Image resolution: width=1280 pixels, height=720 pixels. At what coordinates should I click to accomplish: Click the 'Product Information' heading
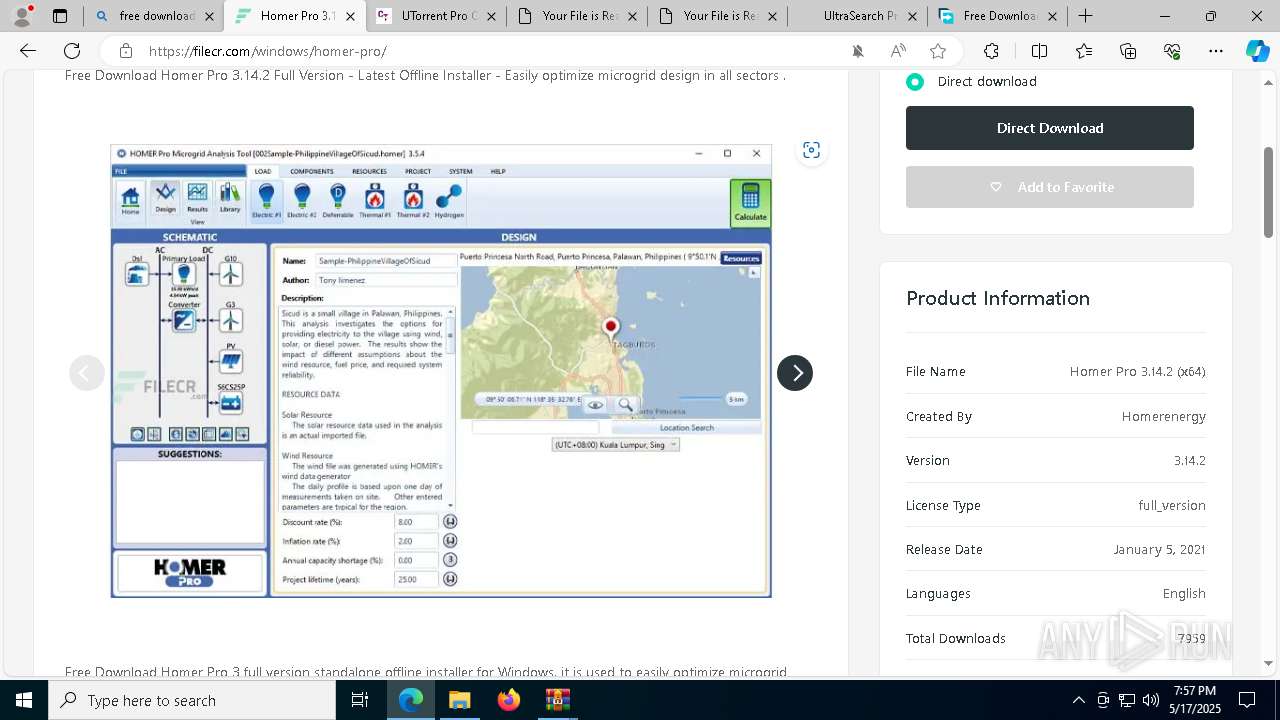pyautogui.click(x=998, y=298)
